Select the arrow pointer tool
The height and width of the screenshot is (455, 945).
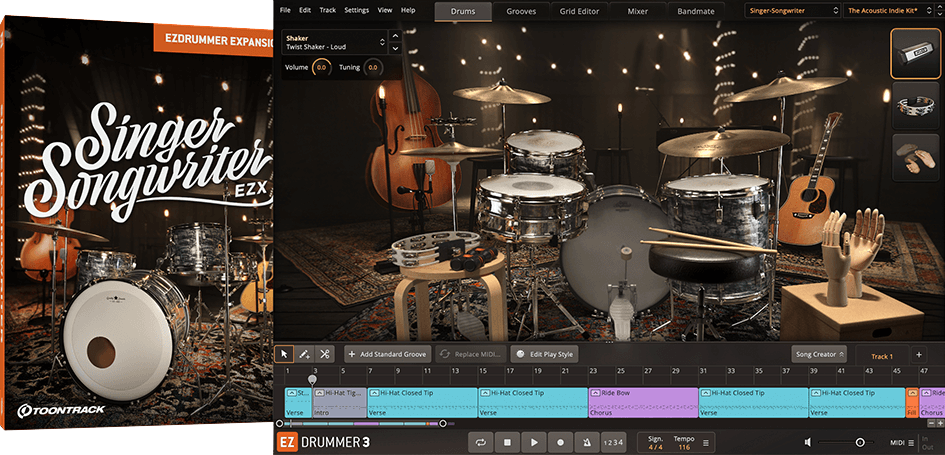point(284,354)
